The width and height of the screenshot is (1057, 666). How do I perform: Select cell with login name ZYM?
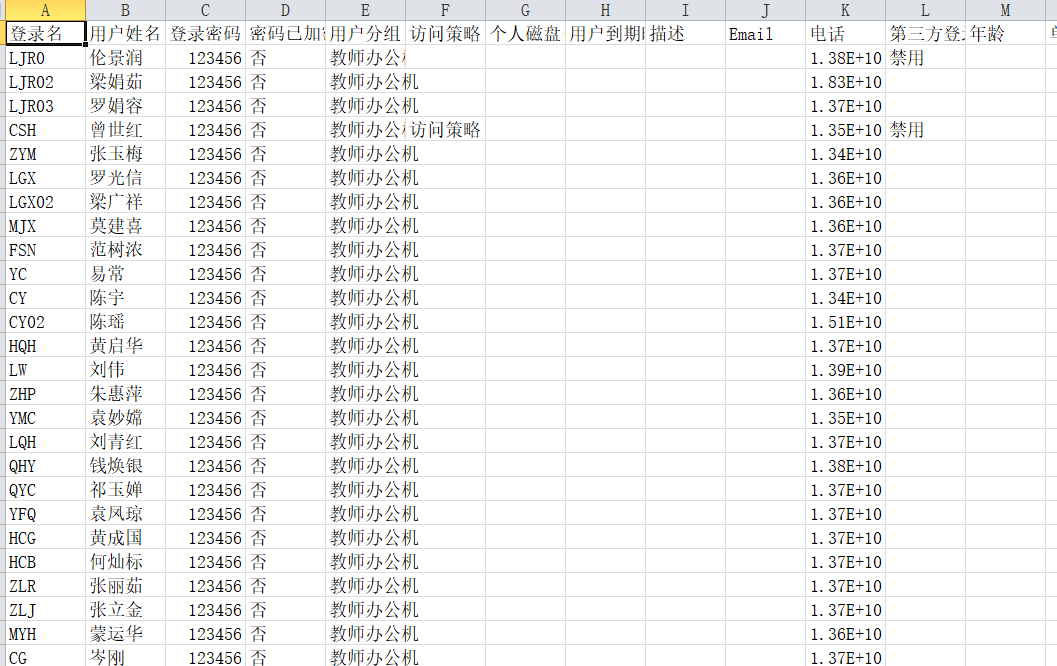tap(45, 154)
